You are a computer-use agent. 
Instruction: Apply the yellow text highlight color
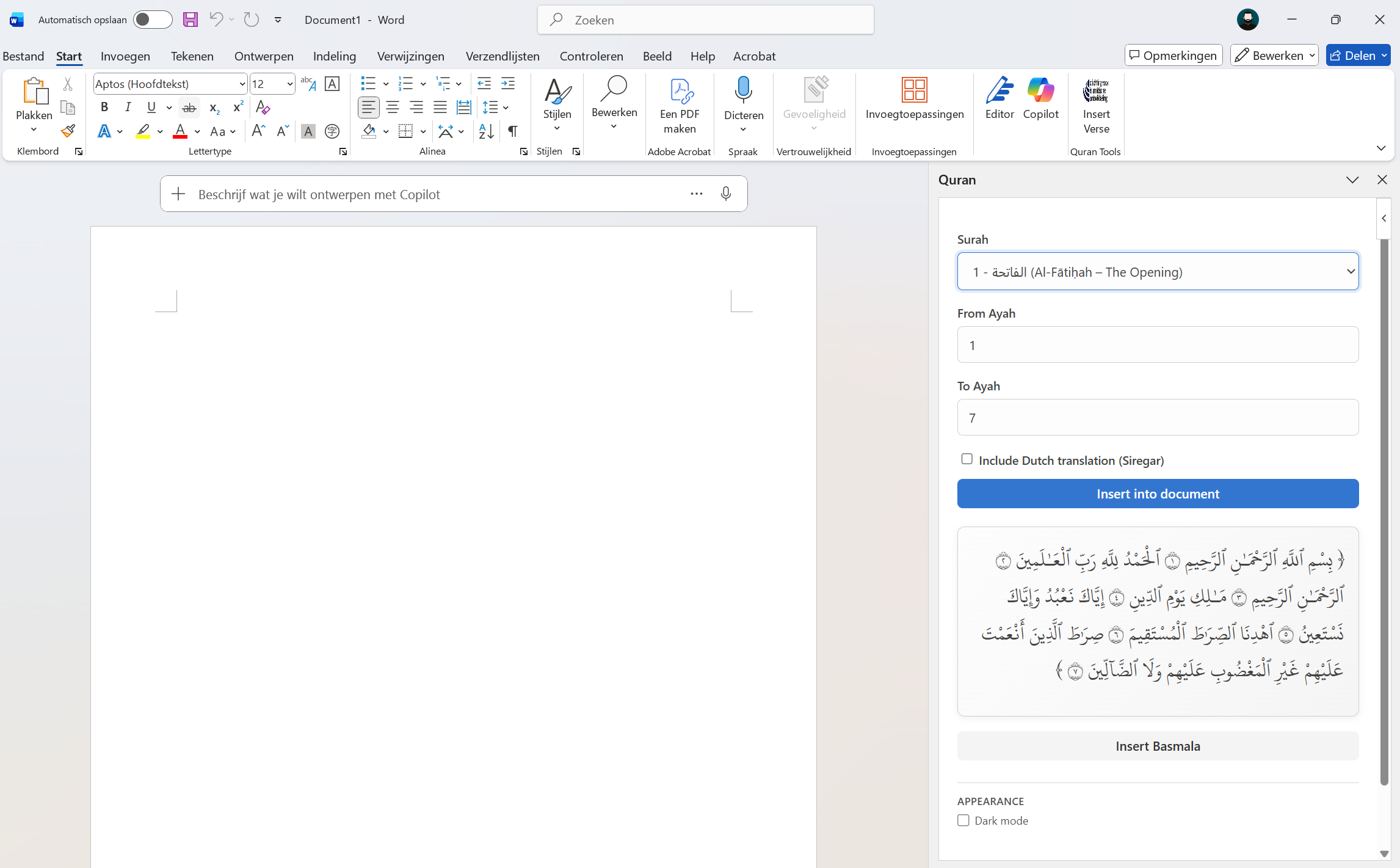(x=143, y=131)
